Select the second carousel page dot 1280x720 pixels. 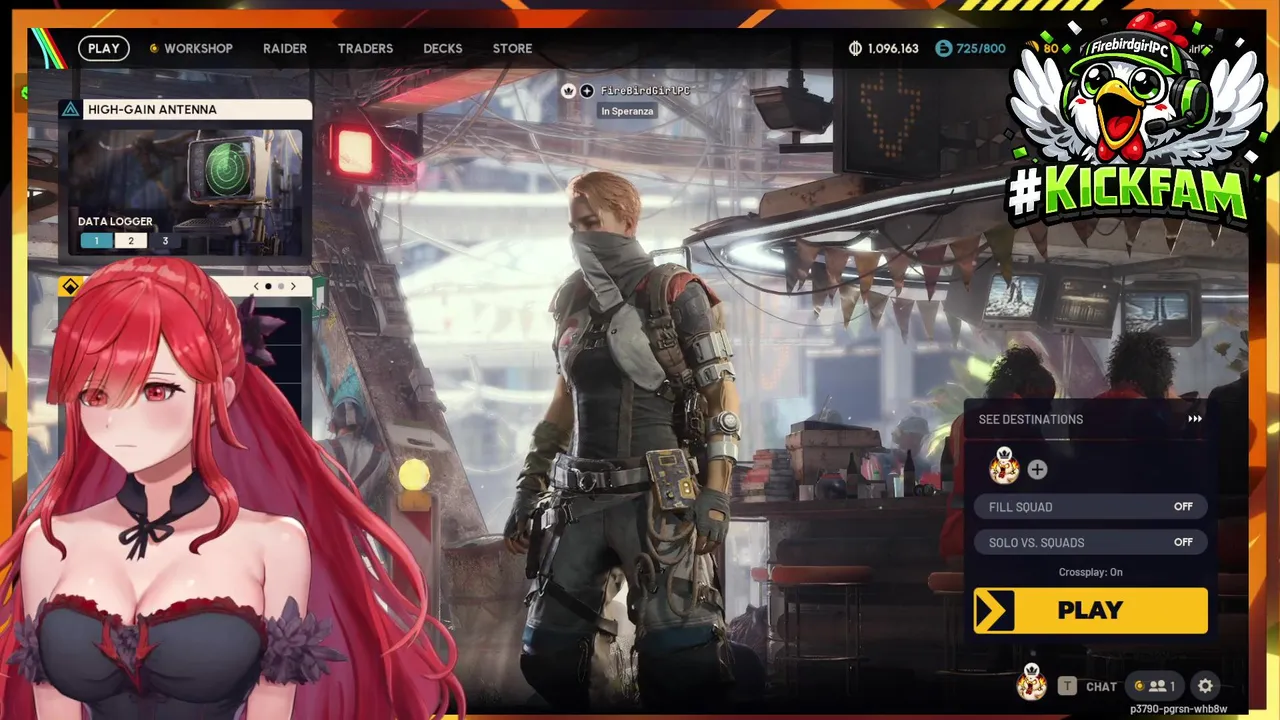(281, 286)
